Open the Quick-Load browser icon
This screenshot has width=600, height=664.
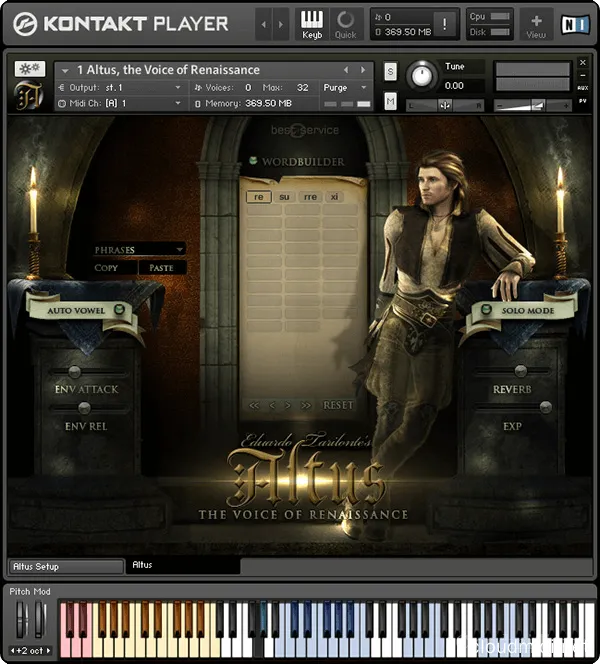click(345, 23)
